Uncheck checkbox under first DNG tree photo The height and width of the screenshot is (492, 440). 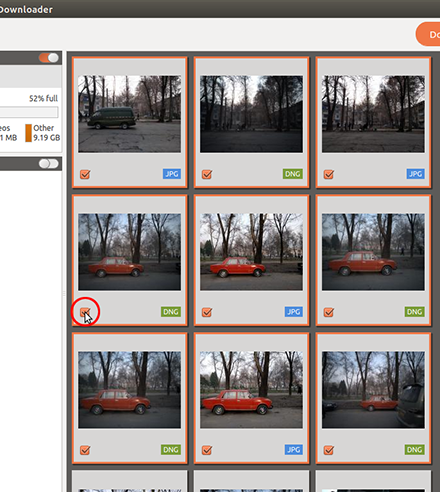[x=207, y=174]
